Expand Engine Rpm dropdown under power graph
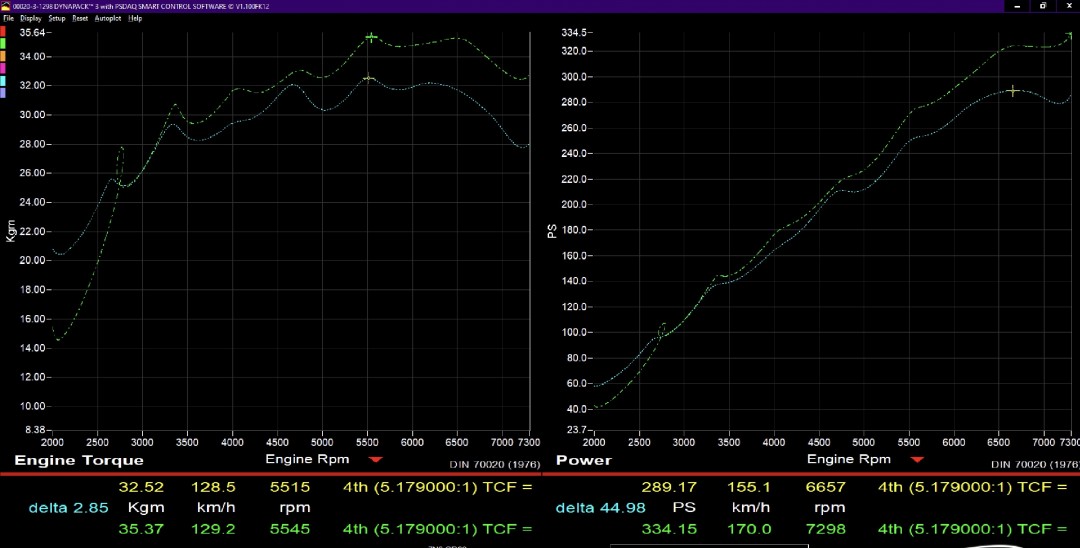The height and width of the screenshot is (548, 1080). [917, 460]
